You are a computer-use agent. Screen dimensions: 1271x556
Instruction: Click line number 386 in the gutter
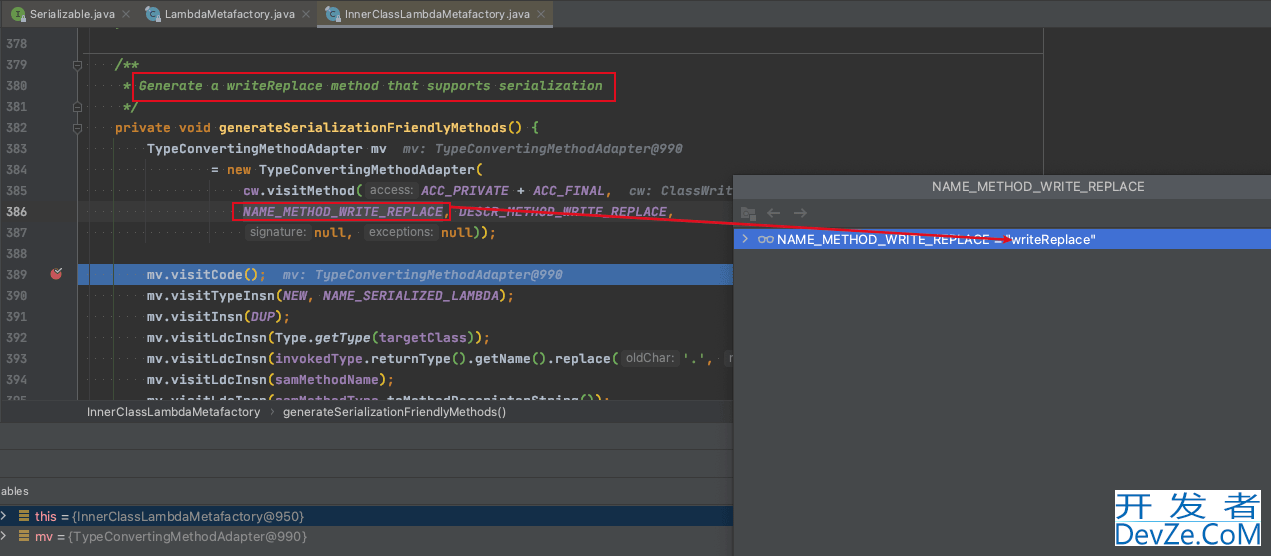16,212
